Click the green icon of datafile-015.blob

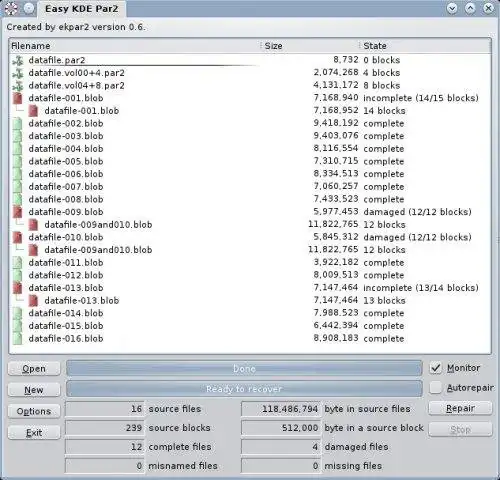pyautogui.click(x=18, y=326)
